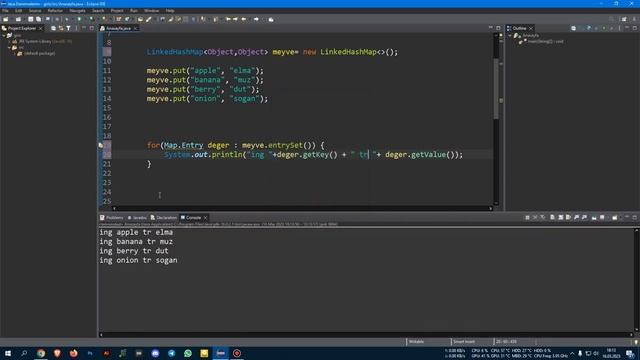Toggle Word Wrap in the Console toolbar

[x=568, y=218]
